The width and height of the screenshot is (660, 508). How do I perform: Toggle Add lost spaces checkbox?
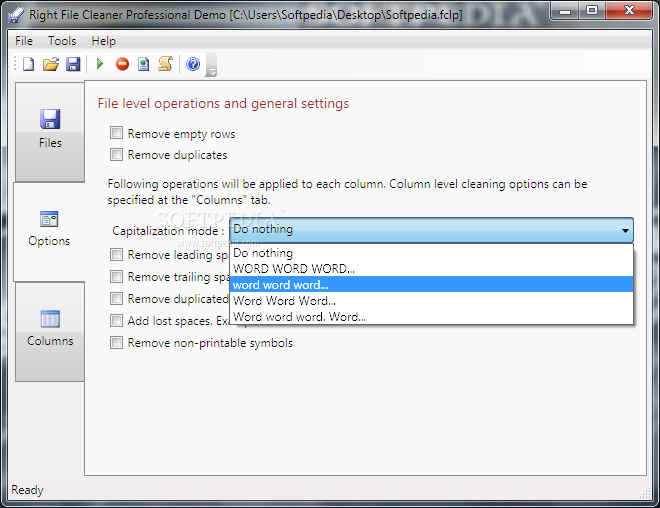pyautogui.click(x=117, y=321)
